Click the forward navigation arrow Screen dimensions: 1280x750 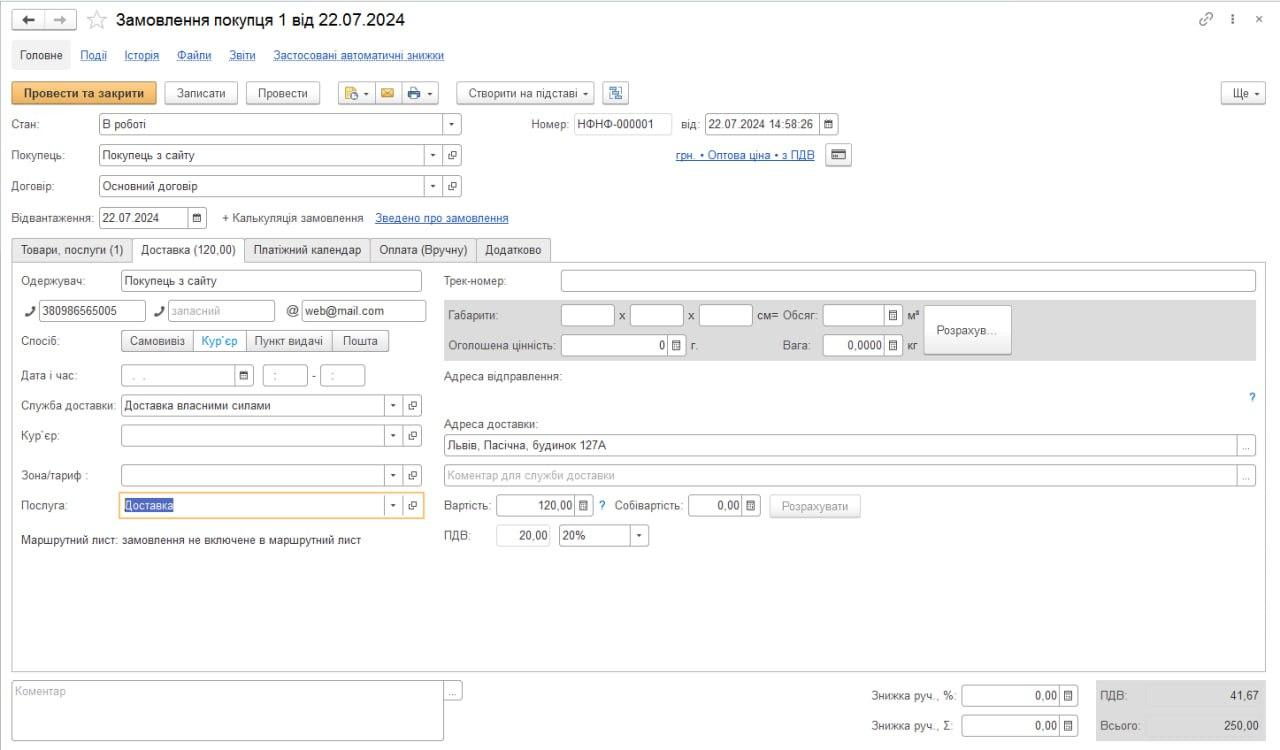click(x=60, y=20)
